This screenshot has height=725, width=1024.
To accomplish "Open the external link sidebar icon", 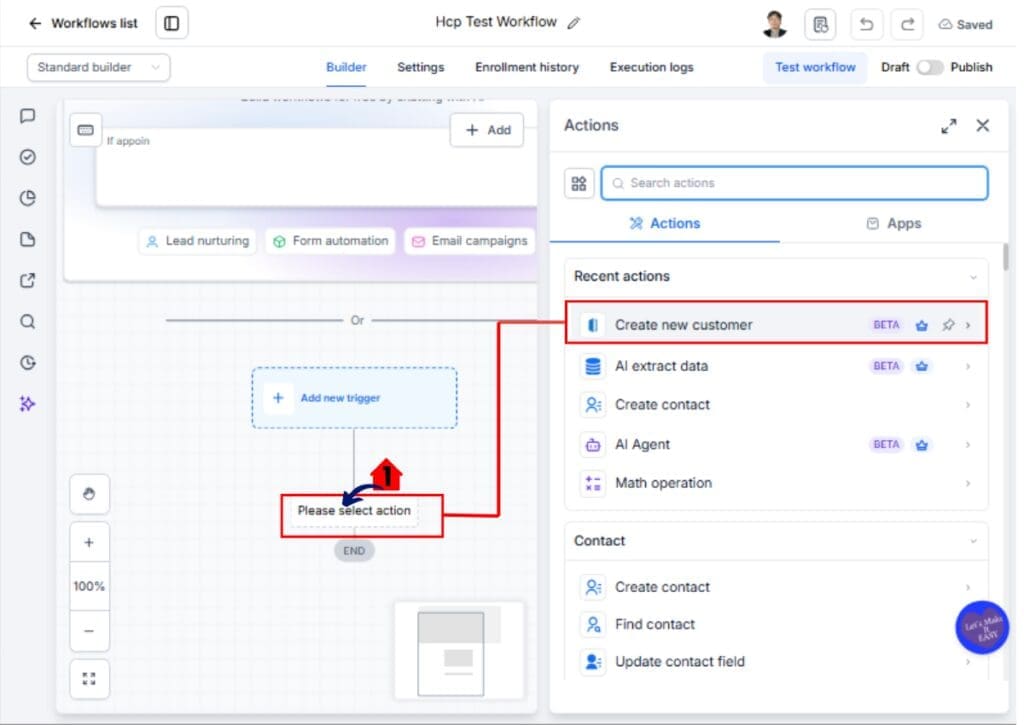I will [x=27, y=280].
